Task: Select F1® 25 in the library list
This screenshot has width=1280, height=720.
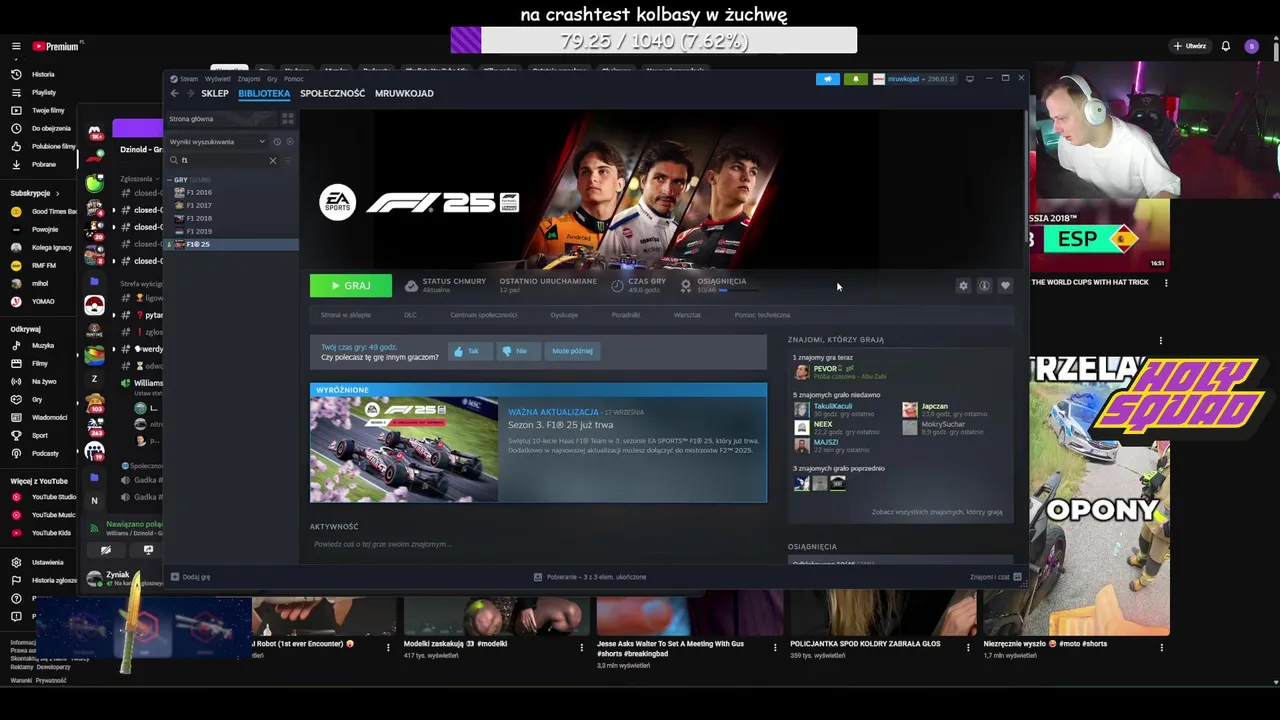Action: [x=232, y=244]
